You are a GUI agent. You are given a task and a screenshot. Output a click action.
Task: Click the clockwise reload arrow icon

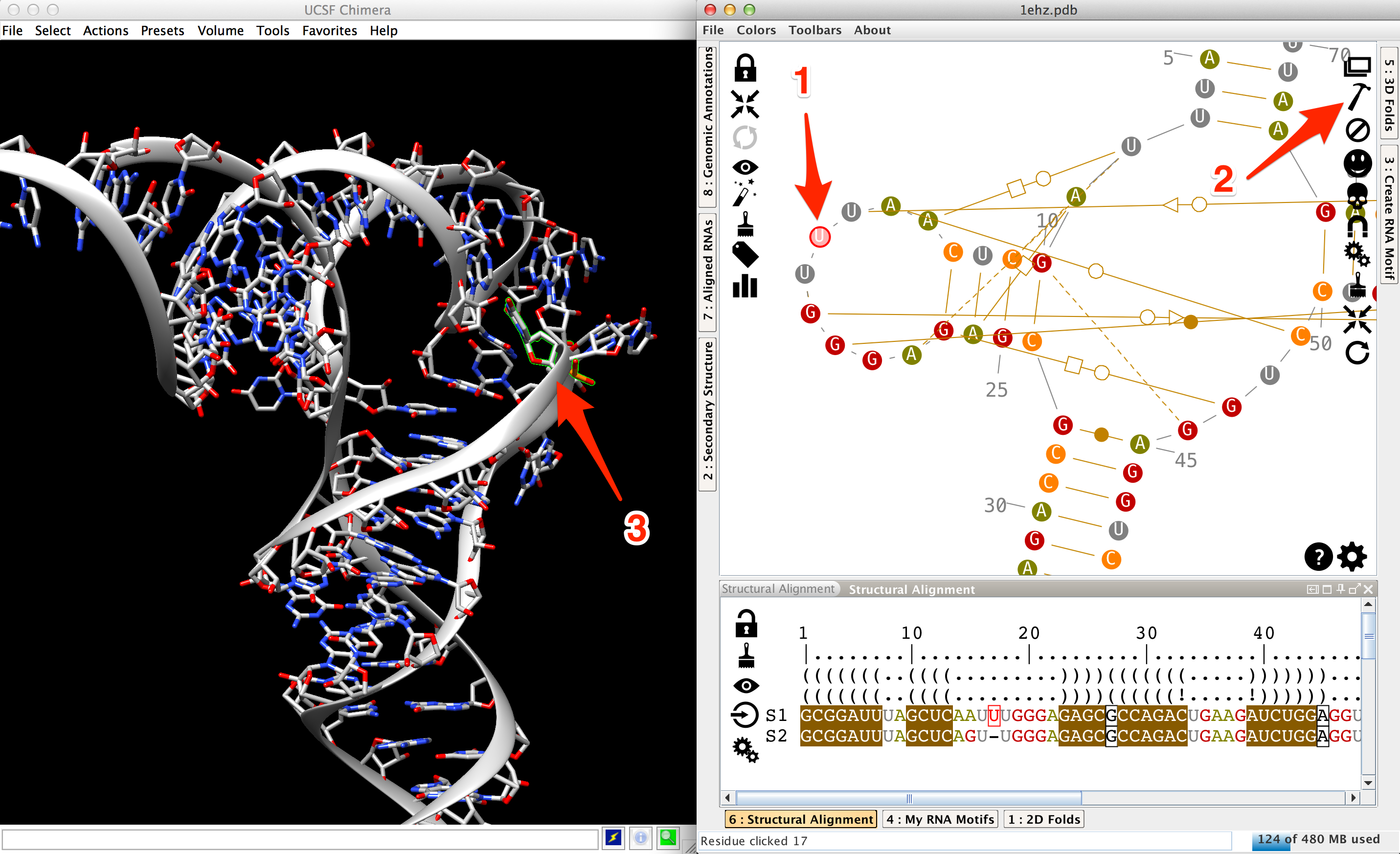[x=1357, y=353]
